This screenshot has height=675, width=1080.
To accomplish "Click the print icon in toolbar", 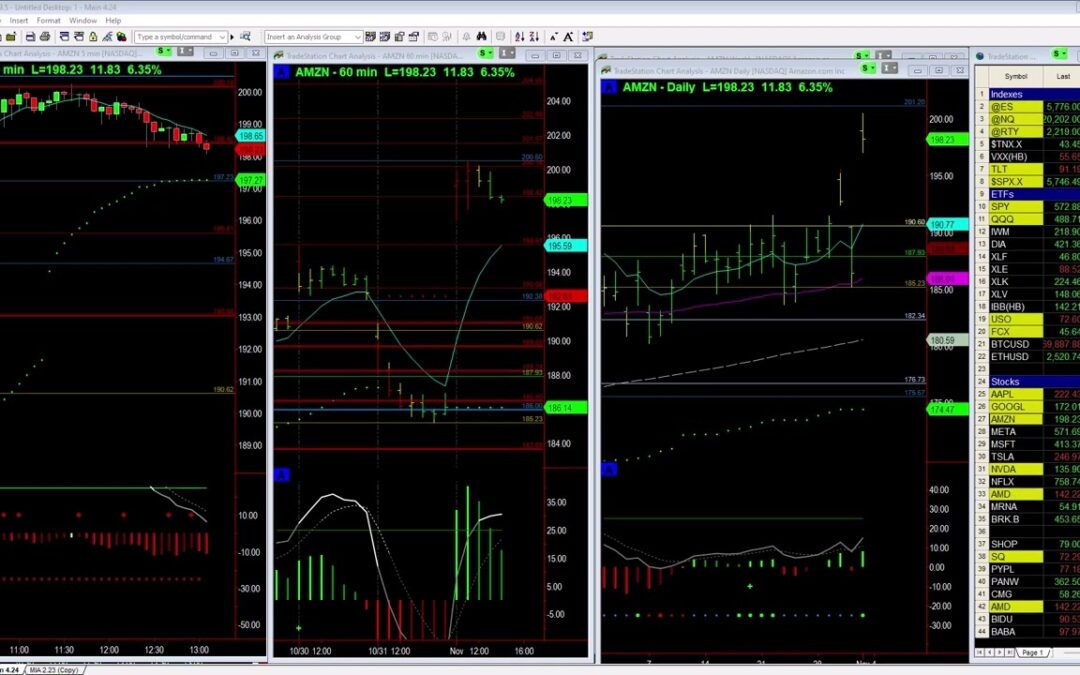I will pos(45,37).
